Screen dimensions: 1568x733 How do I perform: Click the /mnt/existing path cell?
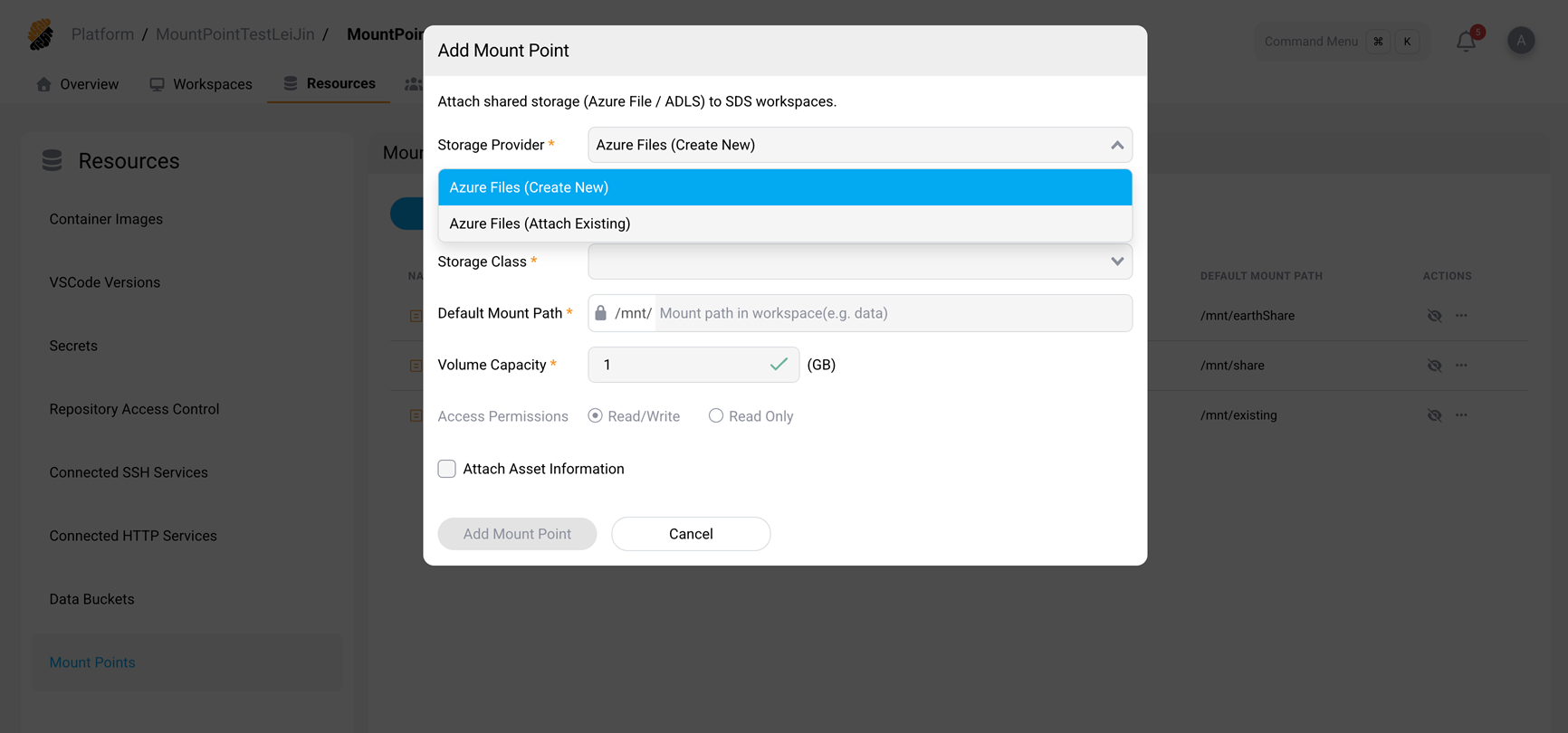point(1238,415)
